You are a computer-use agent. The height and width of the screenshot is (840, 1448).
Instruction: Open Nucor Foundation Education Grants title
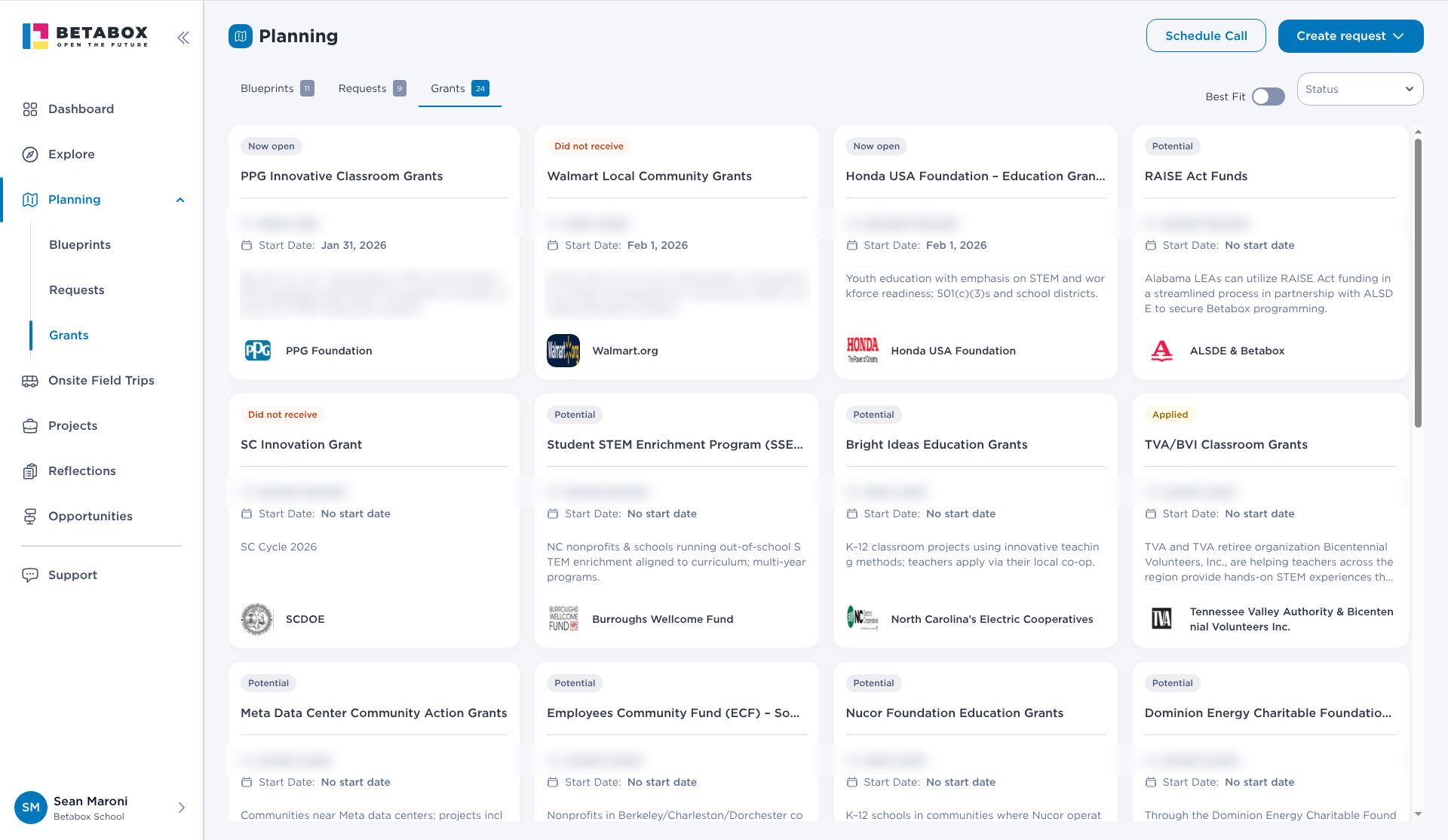coord(955,713)
